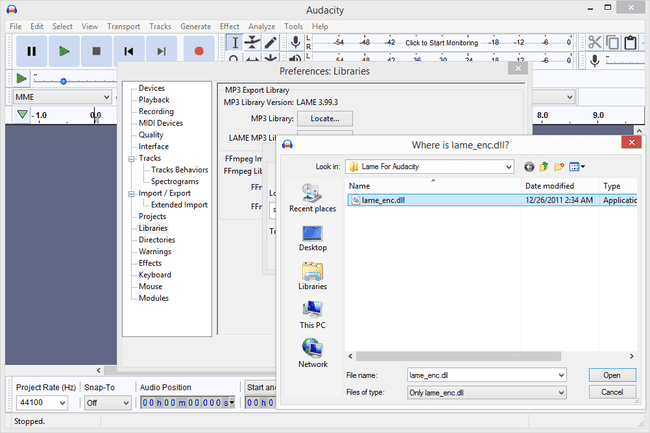Select the lame_enc.dll file

click(383, 200)
